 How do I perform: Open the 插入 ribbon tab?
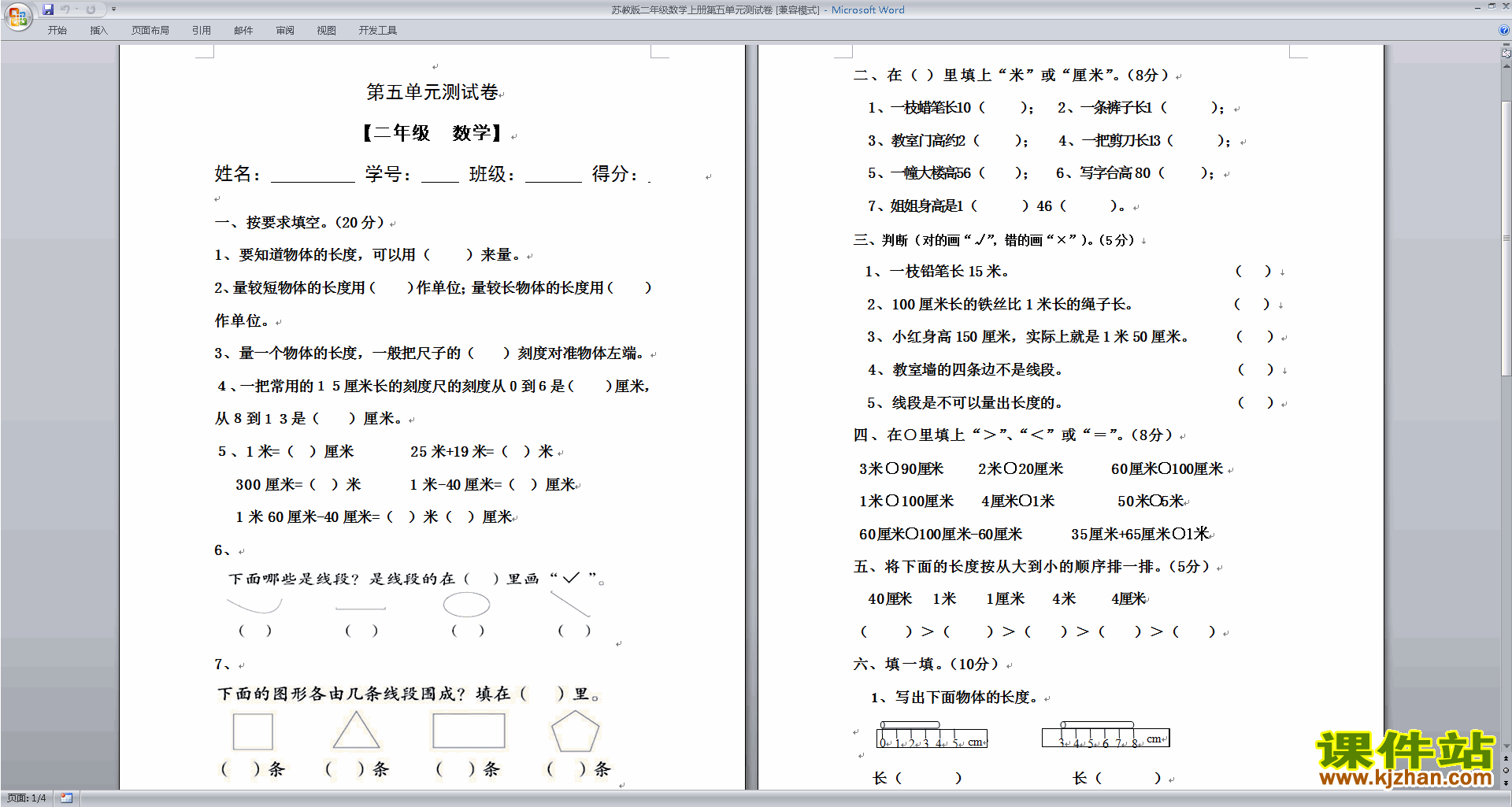[x=98, y=30]
